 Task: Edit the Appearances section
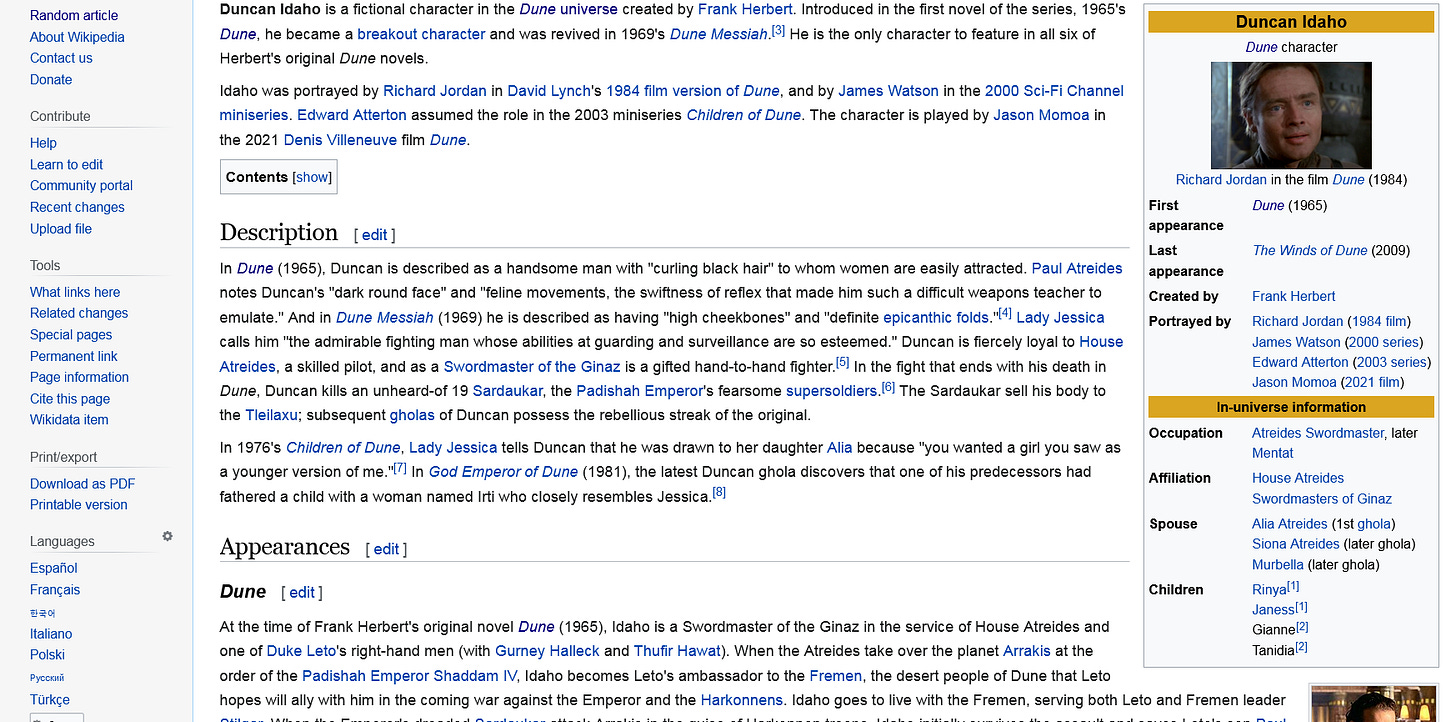386,549
